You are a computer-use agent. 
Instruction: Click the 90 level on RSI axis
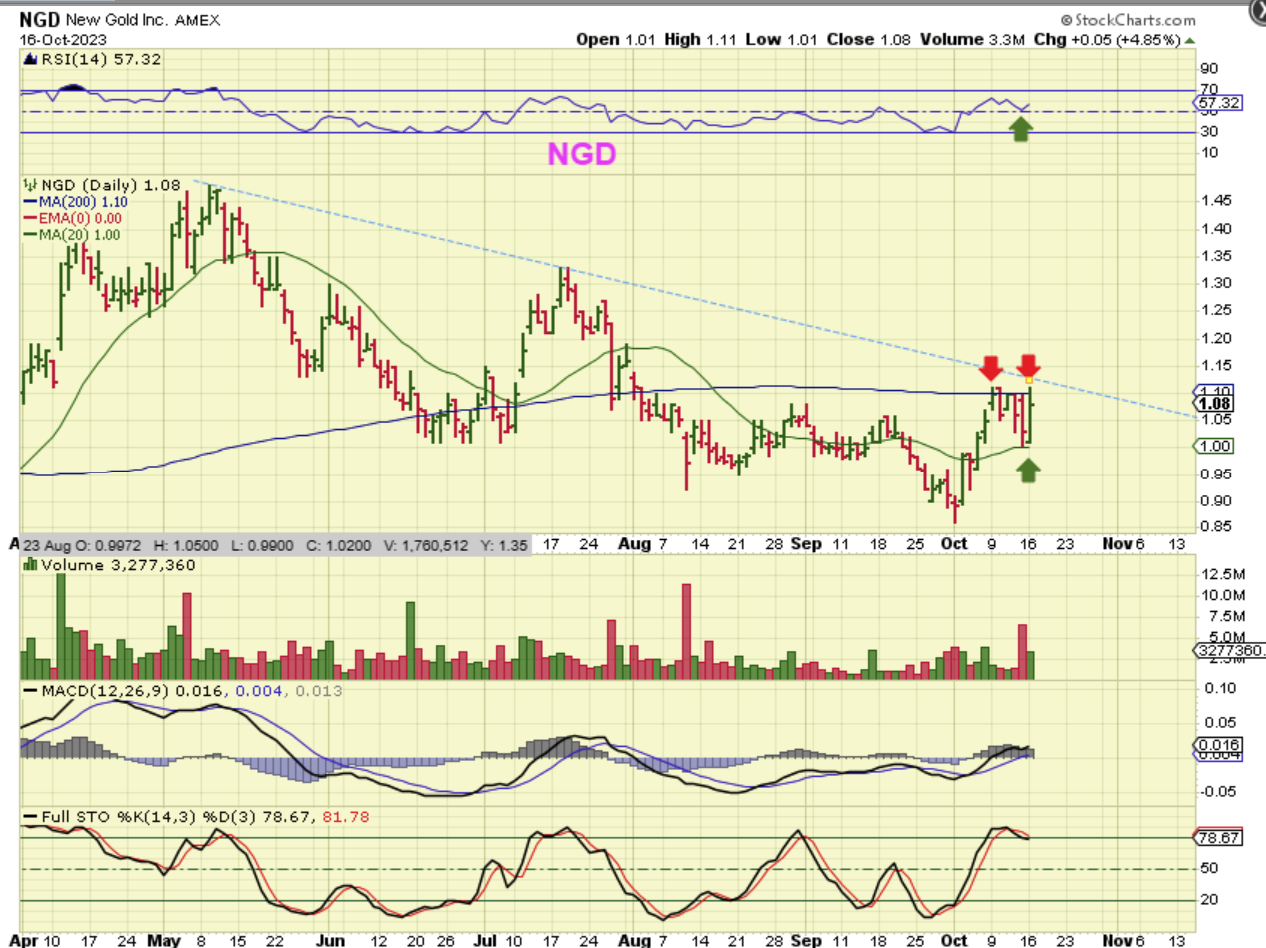1209,69
